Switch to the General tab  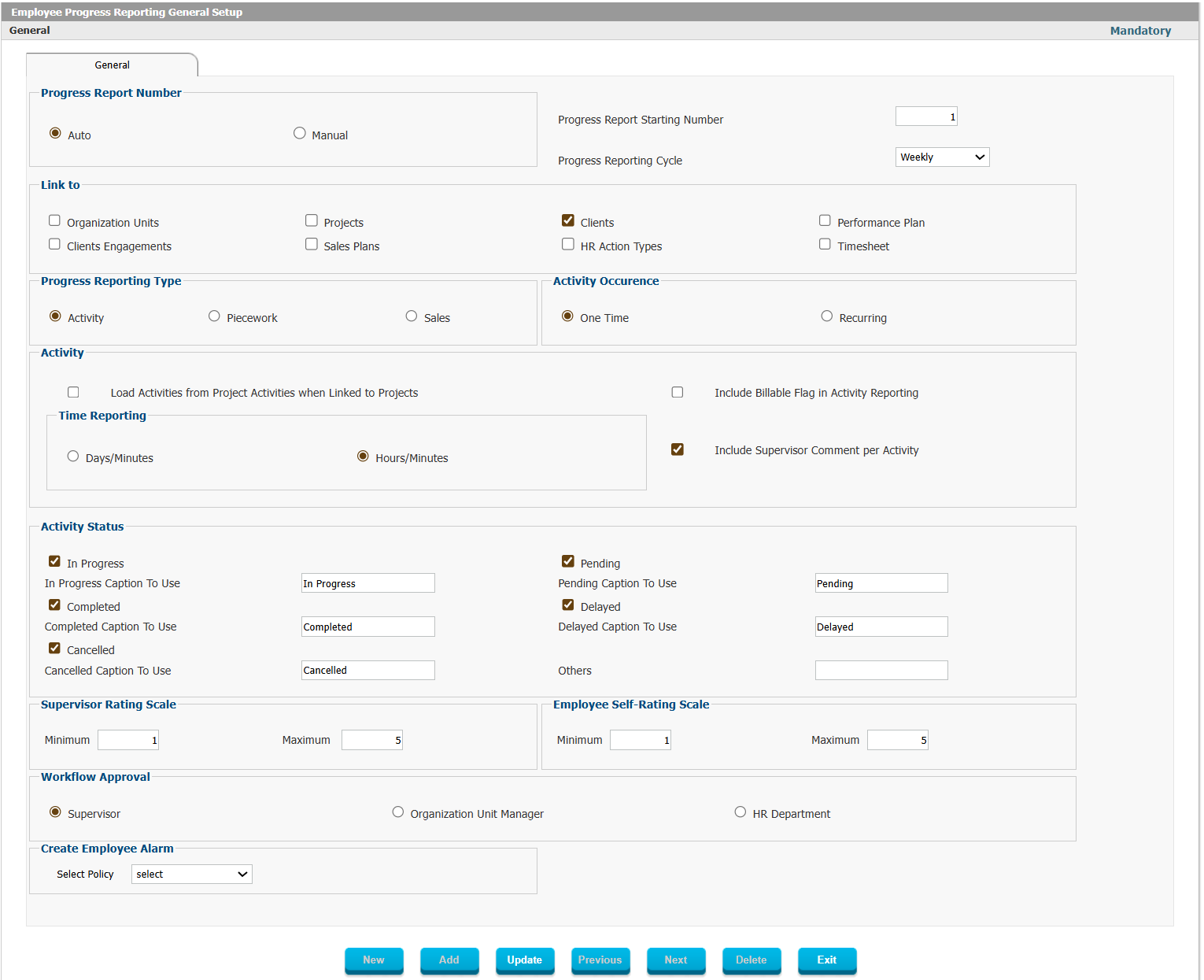pyautogui.click(x=112, y=65)
